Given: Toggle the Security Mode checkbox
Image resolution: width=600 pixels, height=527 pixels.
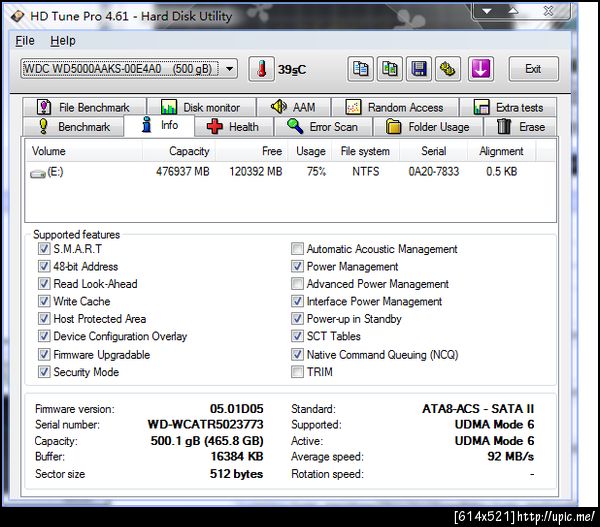Looking at the screenshot, I should coord(44,372).
